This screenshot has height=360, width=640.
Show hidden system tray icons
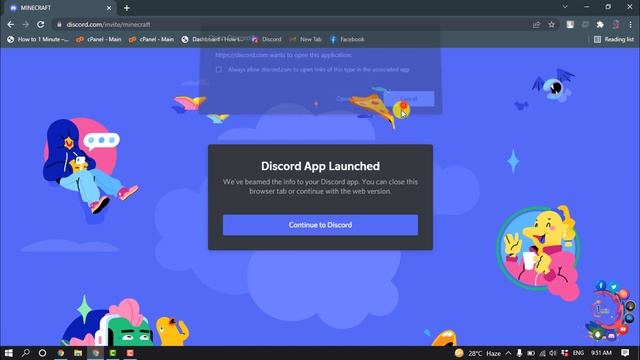pos(509,353)
